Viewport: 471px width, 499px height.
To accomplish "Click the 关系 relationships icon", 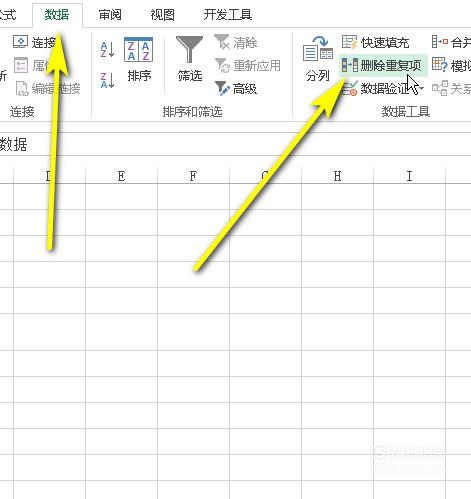I will pyautogui.click(x=440, y=88).
